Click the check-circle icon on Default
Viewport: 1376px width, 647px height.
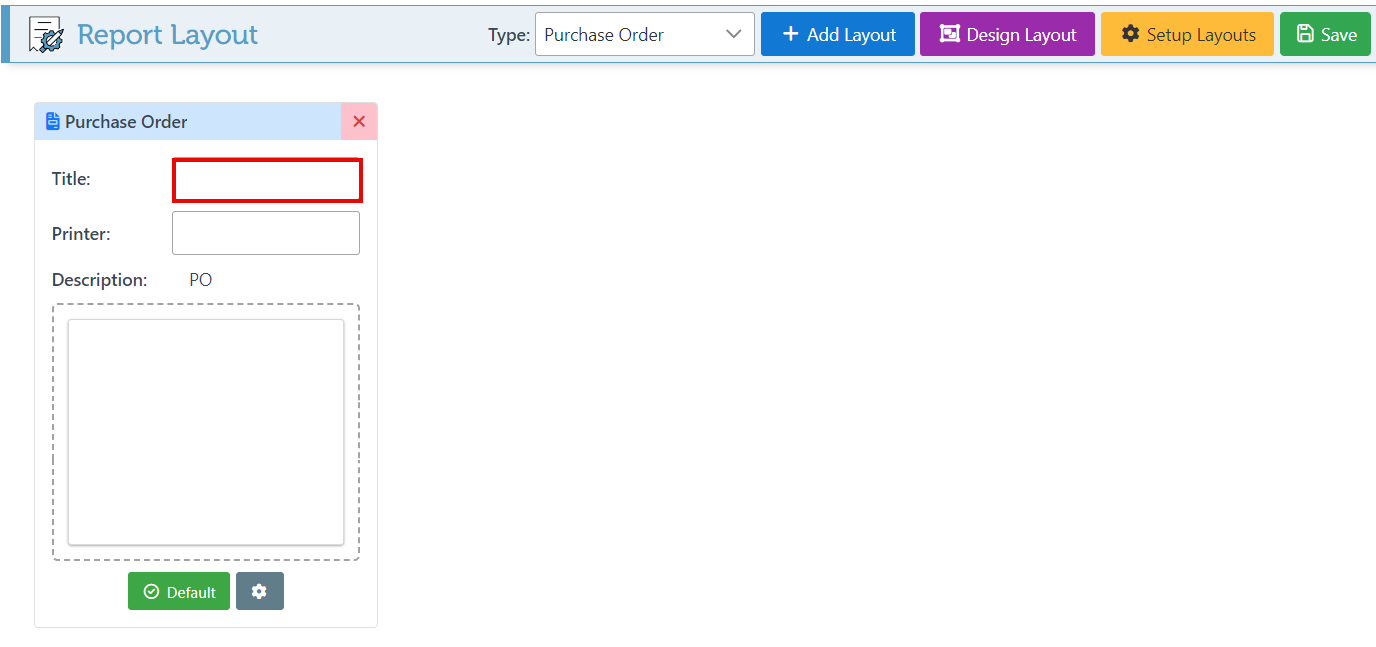pos(151,592)
